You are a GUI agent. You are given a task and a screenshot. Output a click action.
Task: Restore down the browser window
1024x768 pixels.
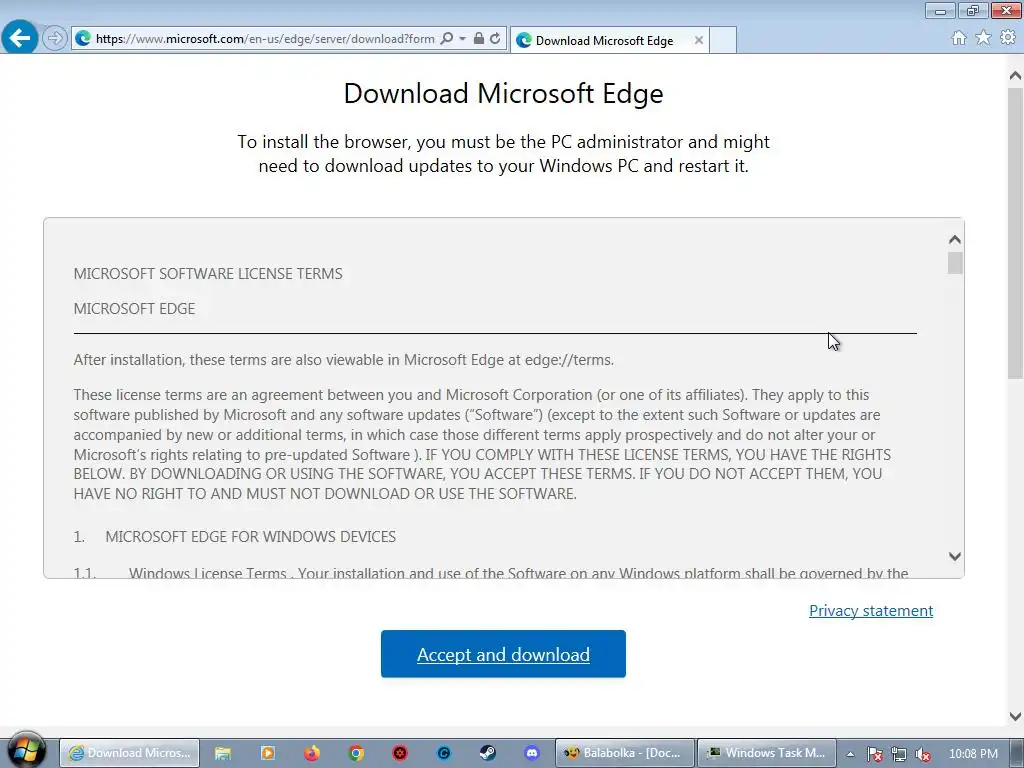pyautogui.click(x=973, y=10)
